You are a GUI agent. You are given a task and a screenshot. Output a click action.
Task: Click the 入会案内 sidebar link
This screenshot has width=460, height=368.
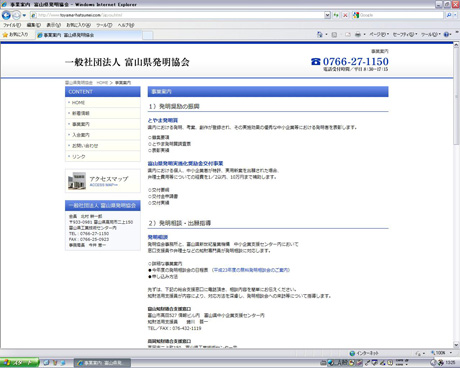[81, 135]
